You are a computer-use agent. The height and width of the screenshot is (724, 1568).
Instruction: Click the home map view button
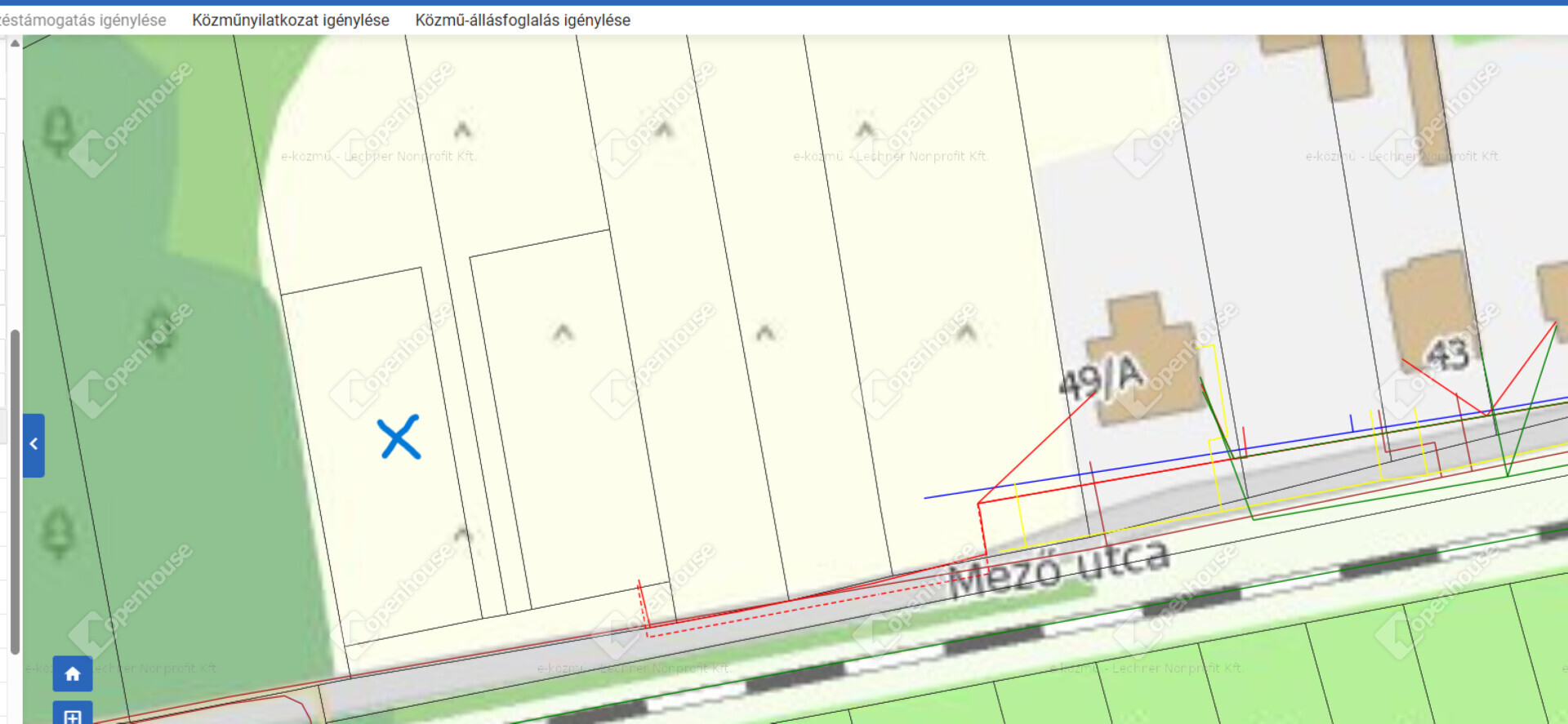73,673
